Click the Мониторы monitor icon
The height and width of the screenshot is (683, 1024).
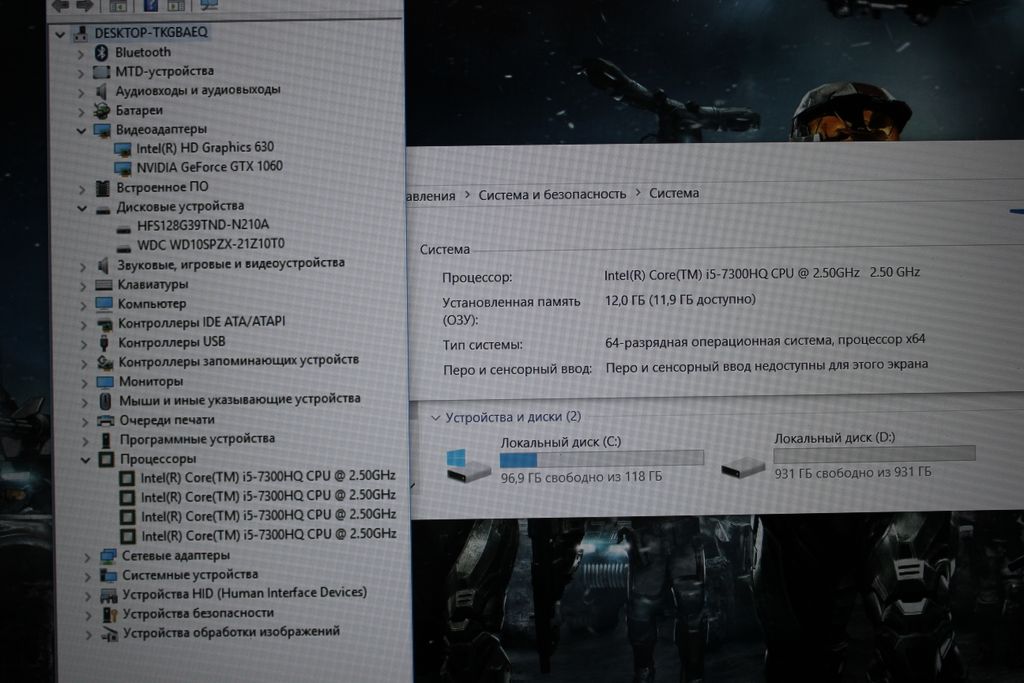[x=105, y=382]
